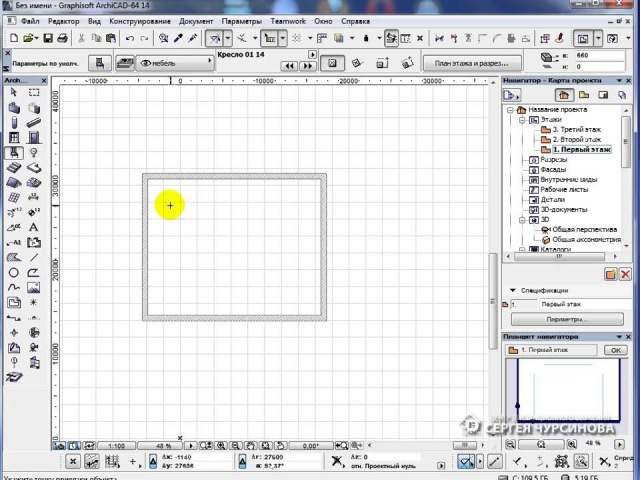The height and width of the screenshot is (480, 640).
Task: Click the Параметры button in navigator
Action: (x=567, y=319)
